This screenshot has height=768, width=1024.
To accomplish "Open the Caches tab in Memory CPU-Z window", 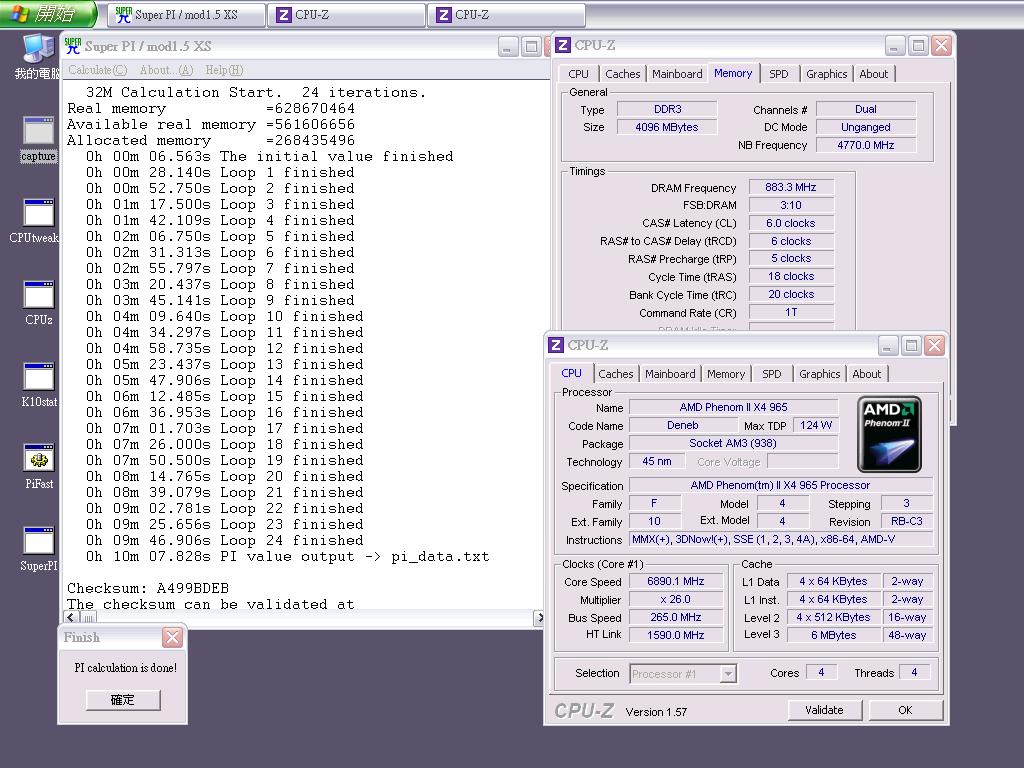I will [622, 74].
